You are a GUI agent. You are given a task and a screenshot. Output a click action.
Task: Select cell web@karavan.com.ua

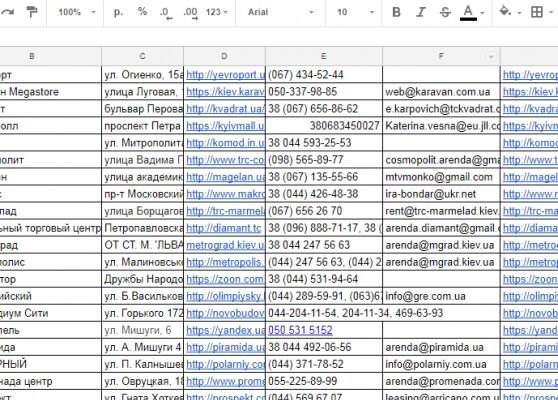(441, 92)
